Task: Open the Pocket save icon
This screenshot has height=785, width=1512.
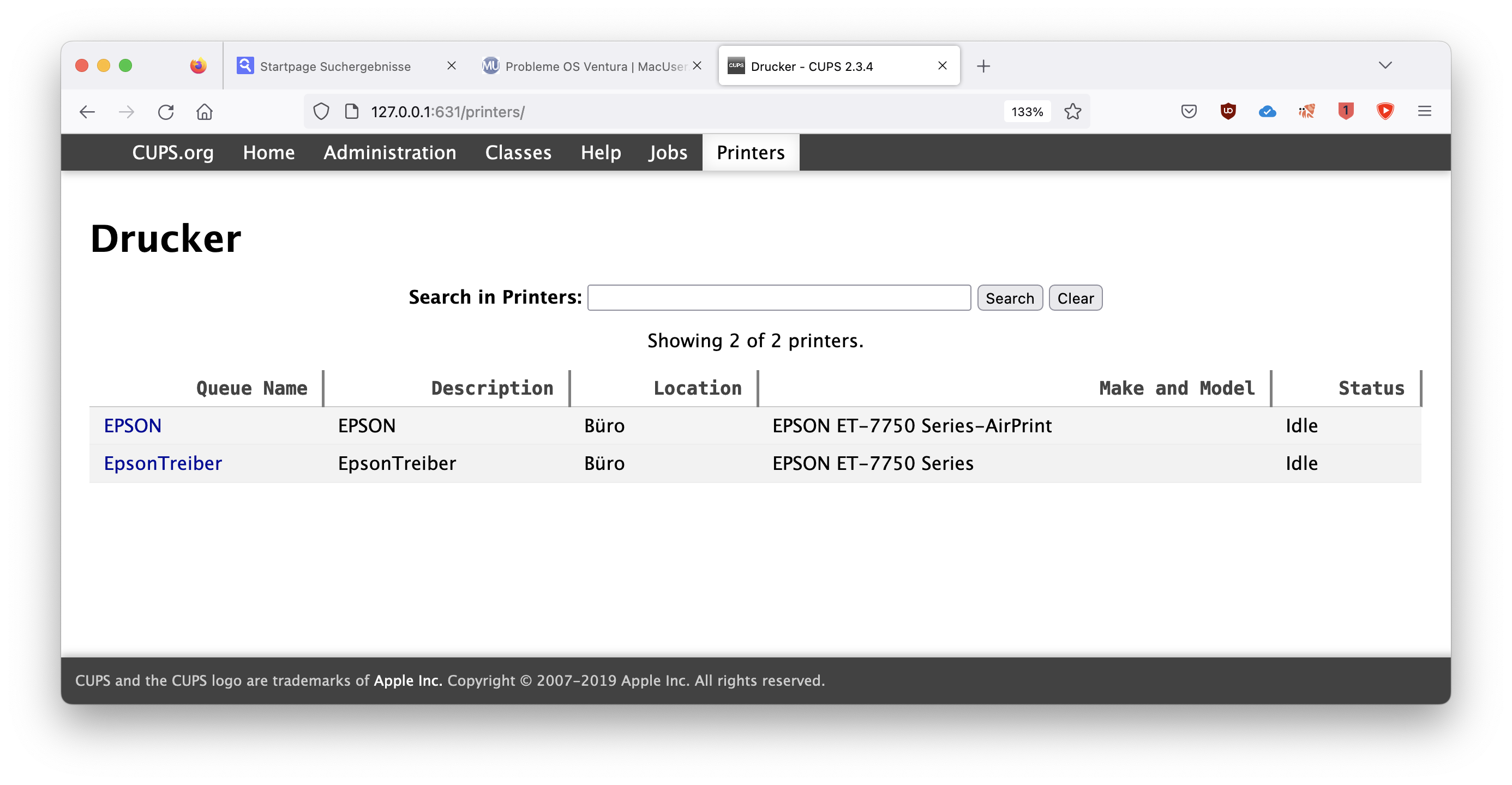Action: (x=1189, y=111)
